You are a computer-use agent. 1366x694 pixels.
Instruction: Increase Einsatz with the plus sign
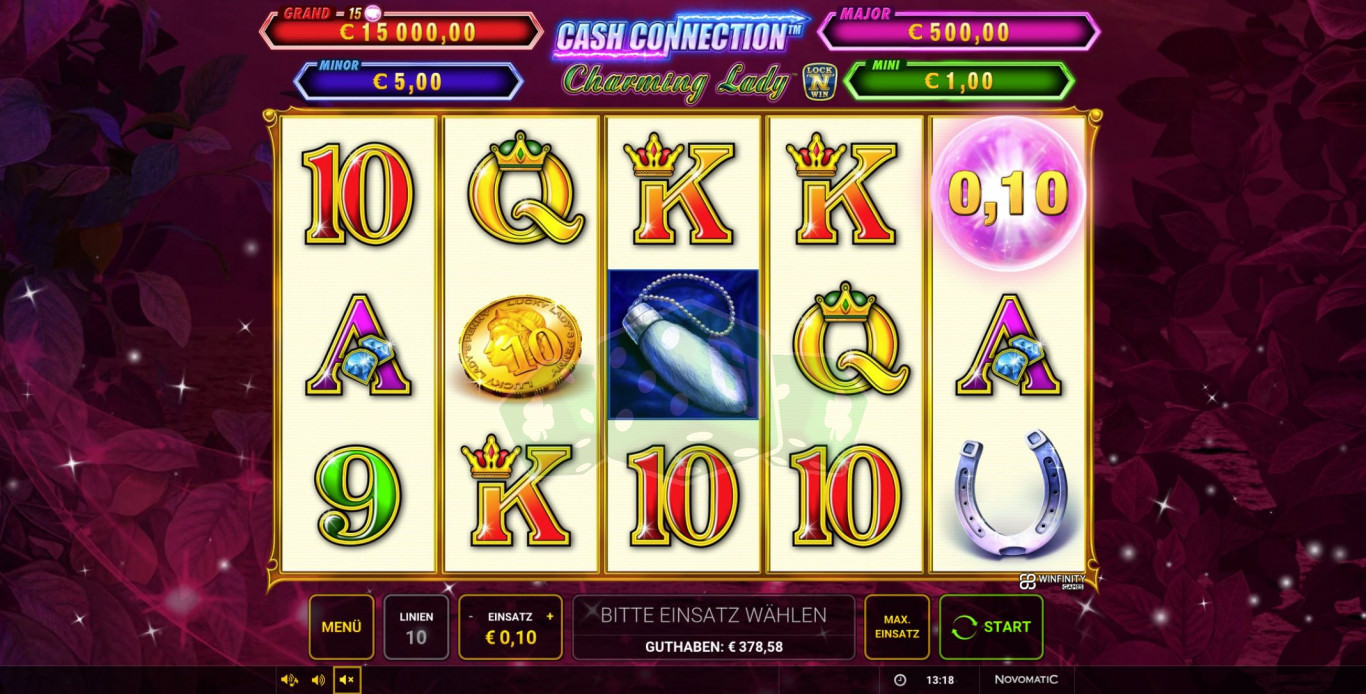(x=549, y=617)
